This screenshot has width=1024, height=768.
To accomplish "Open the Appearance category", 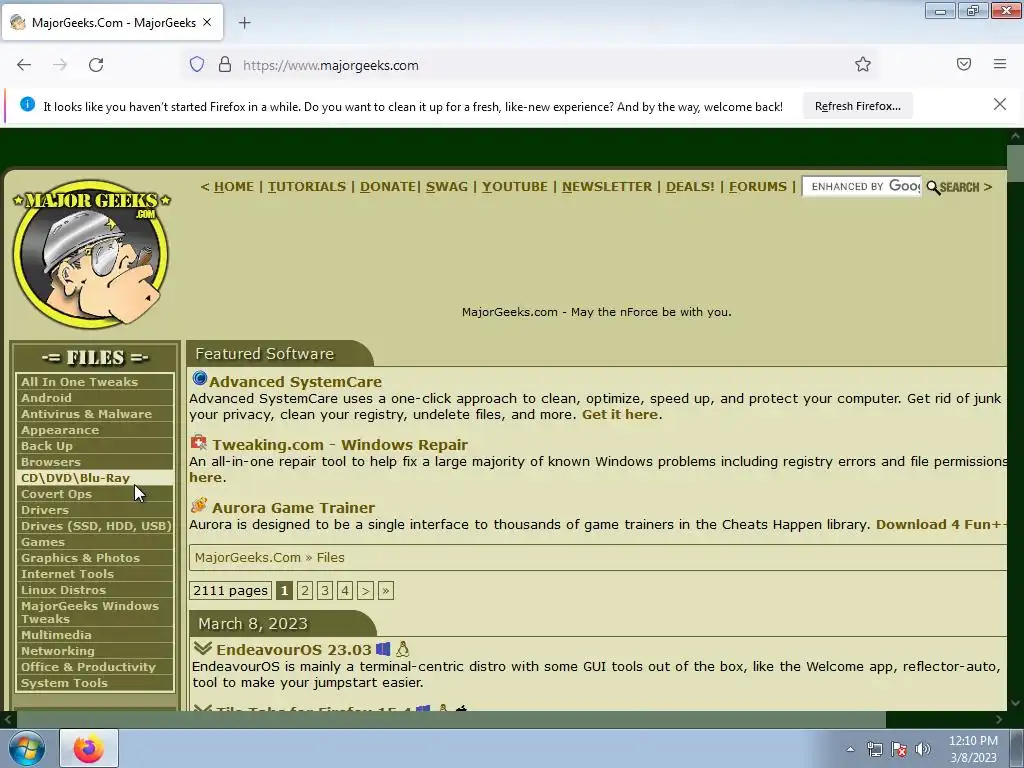I will [95, 430].
